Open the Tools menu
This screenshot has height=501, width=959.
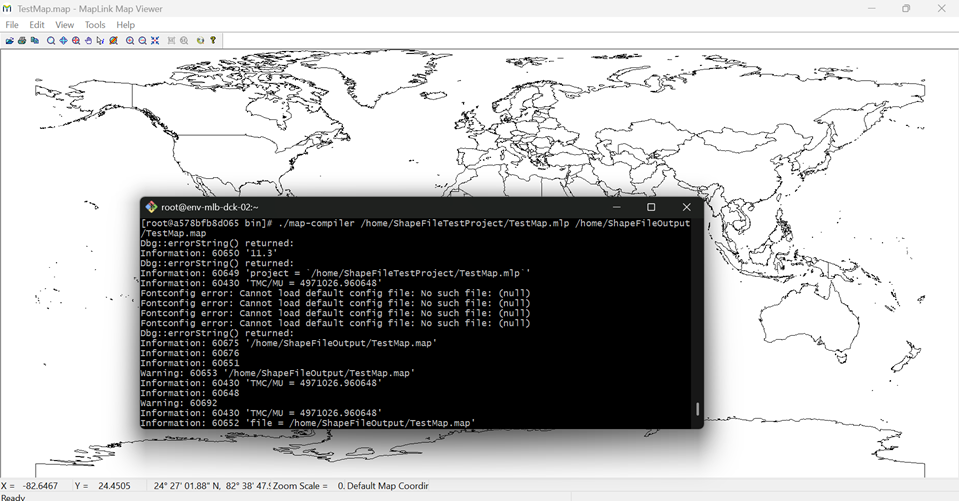coord(95,25)
